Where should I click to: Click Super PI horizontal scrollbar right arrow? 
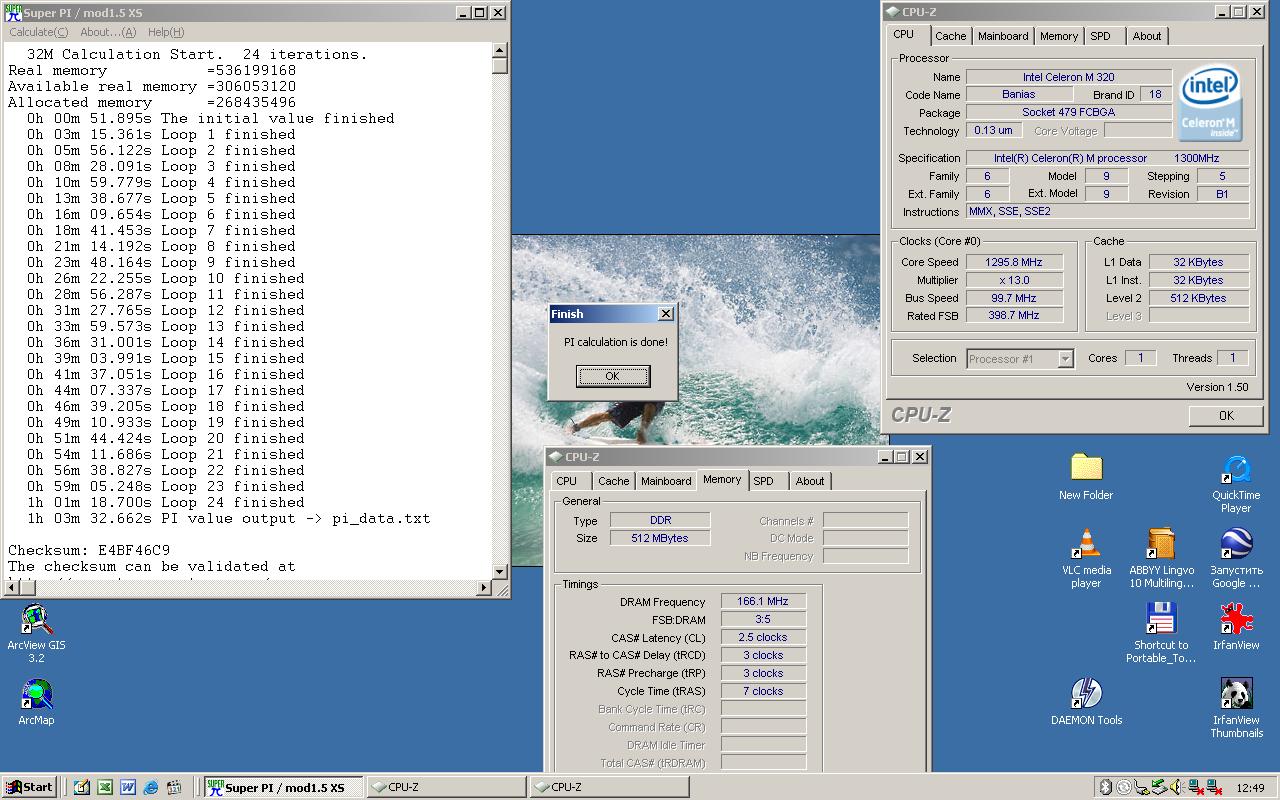click(485, 588)
